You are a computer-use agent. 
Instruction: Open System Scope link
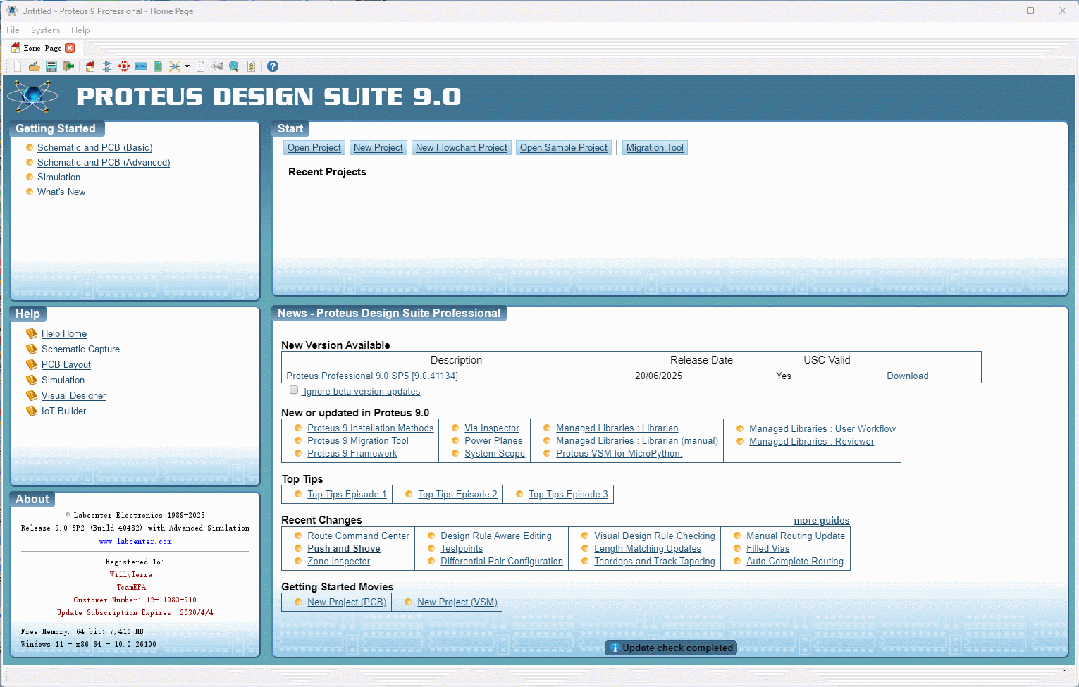coord(494,454)
